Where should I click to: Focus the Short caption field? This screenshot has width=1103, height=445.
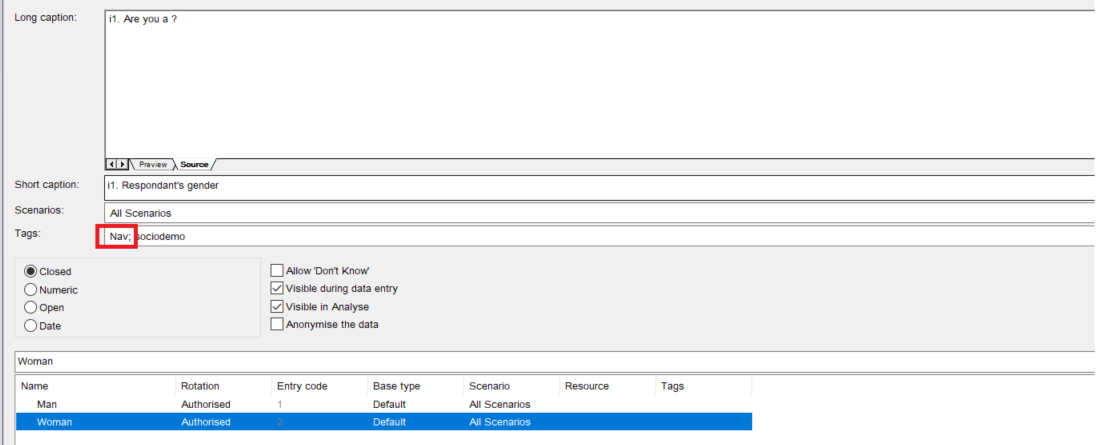(x=598, y=185)
